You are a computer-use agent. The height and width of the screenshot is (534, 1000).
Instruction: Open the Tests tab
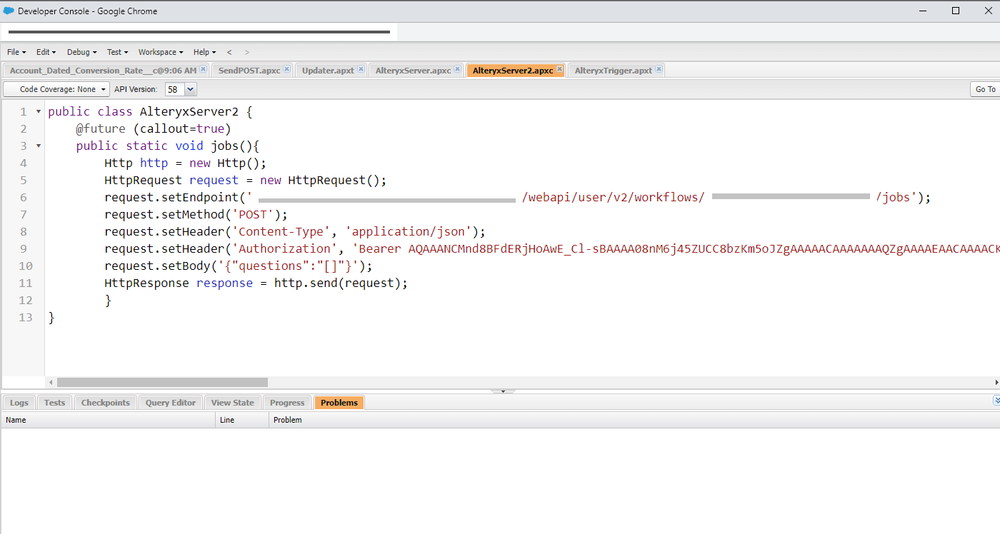click(54, 403)
